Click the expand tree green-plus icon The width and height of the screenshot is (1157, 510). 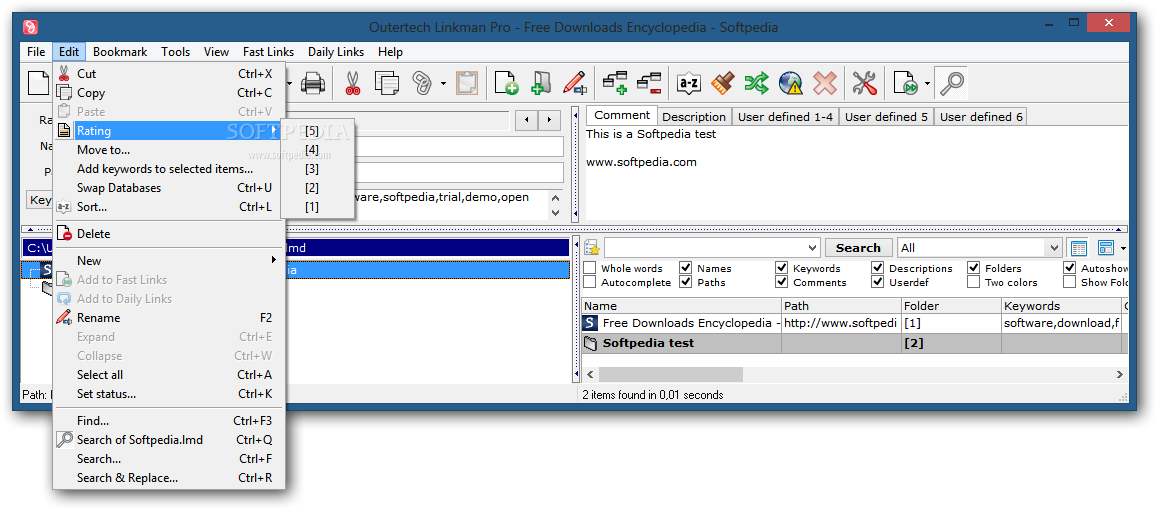tap(615, 83)
